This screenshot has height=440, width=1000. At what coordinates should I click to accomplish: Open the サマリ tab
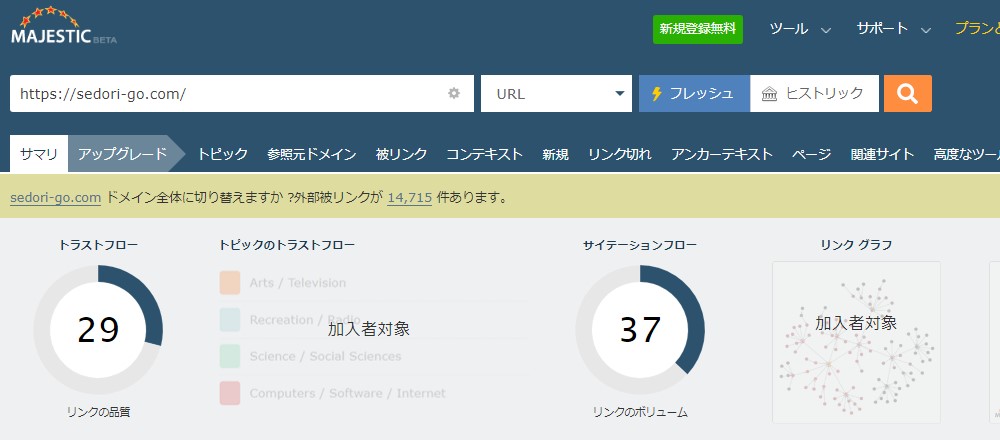[39, 154]
